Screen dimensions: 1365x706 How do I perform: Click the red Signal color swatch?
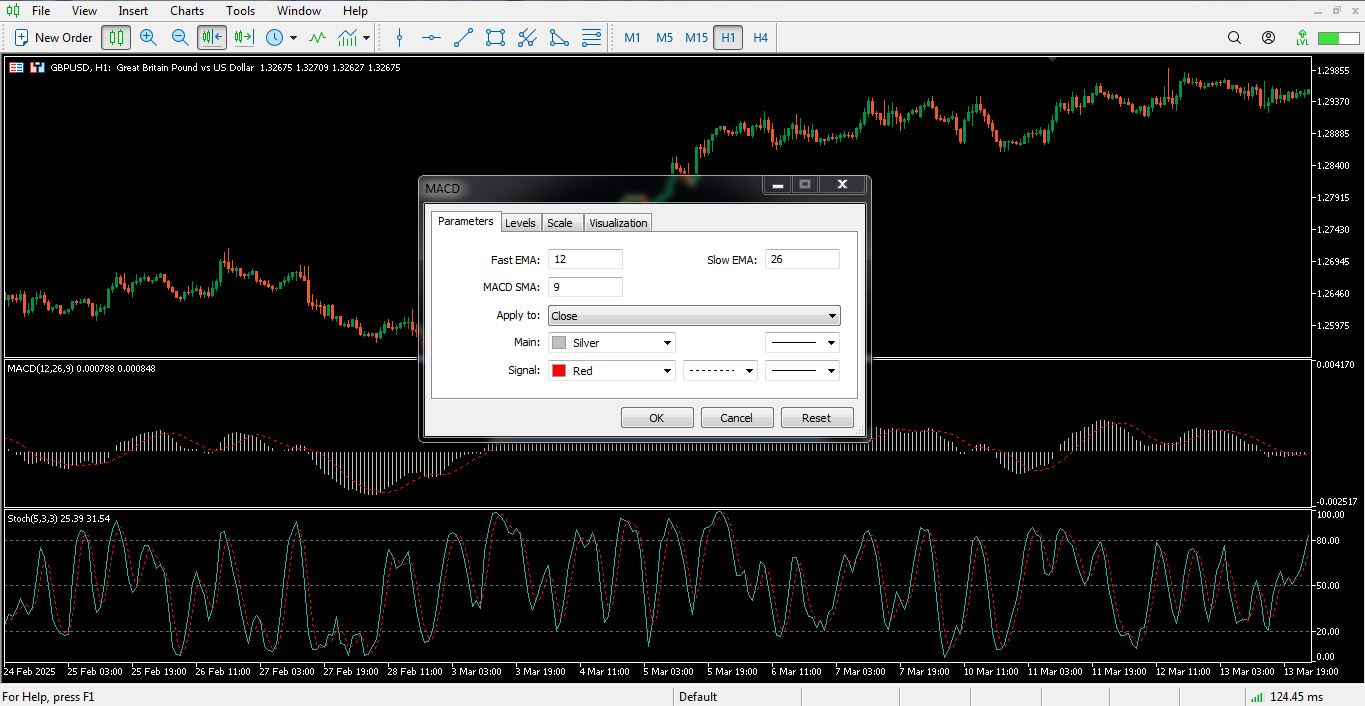[x=559, y=371]
